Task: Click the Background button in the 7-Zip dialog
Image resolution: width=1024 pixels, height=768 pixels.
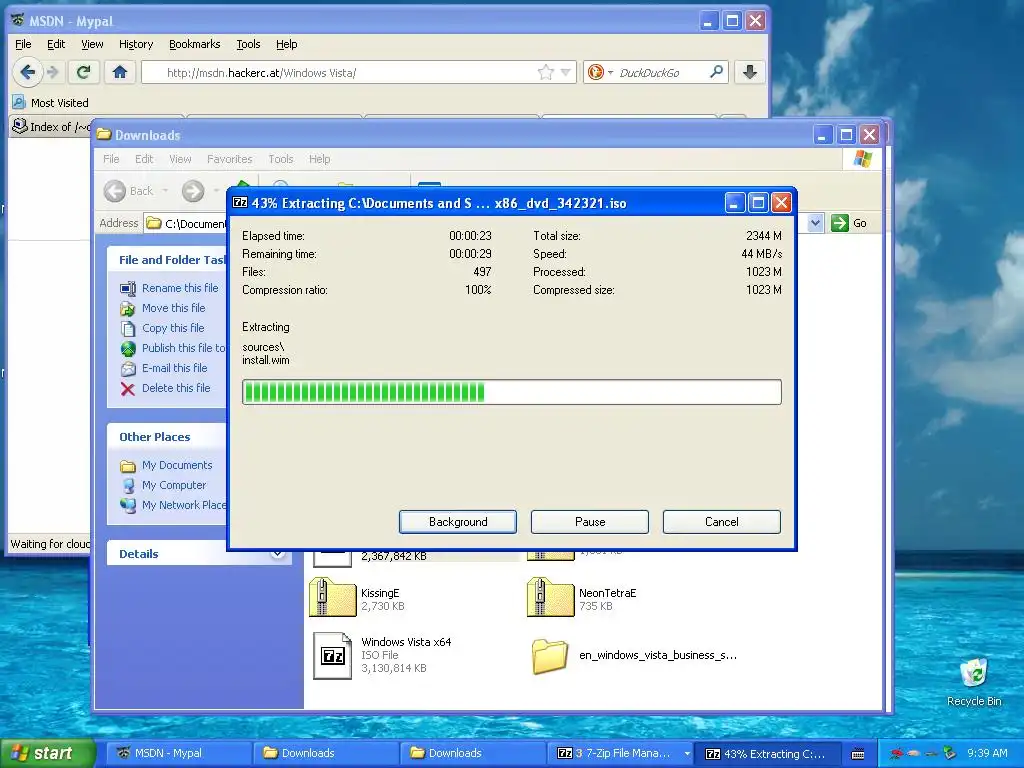Action: [458, 522]
